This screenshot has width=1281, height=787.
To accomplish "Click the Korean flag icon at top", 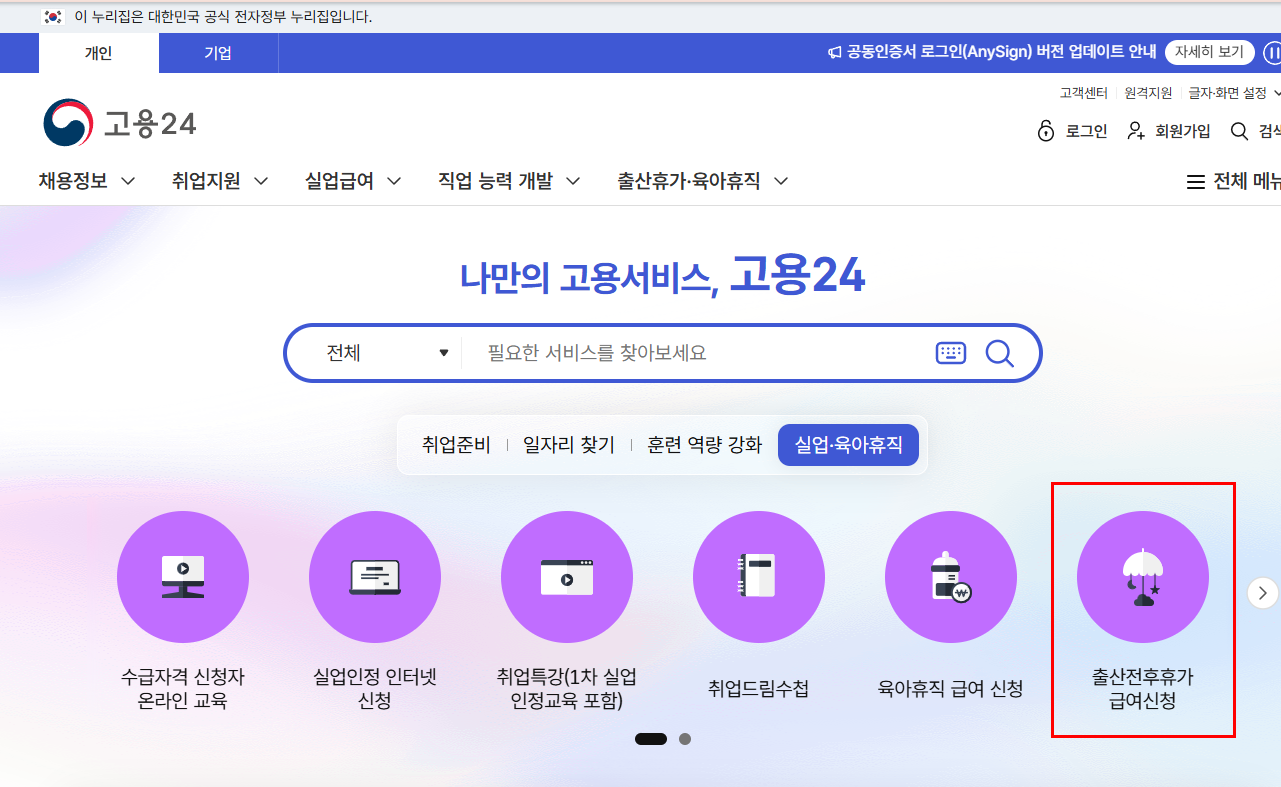I will coord(54,16).
